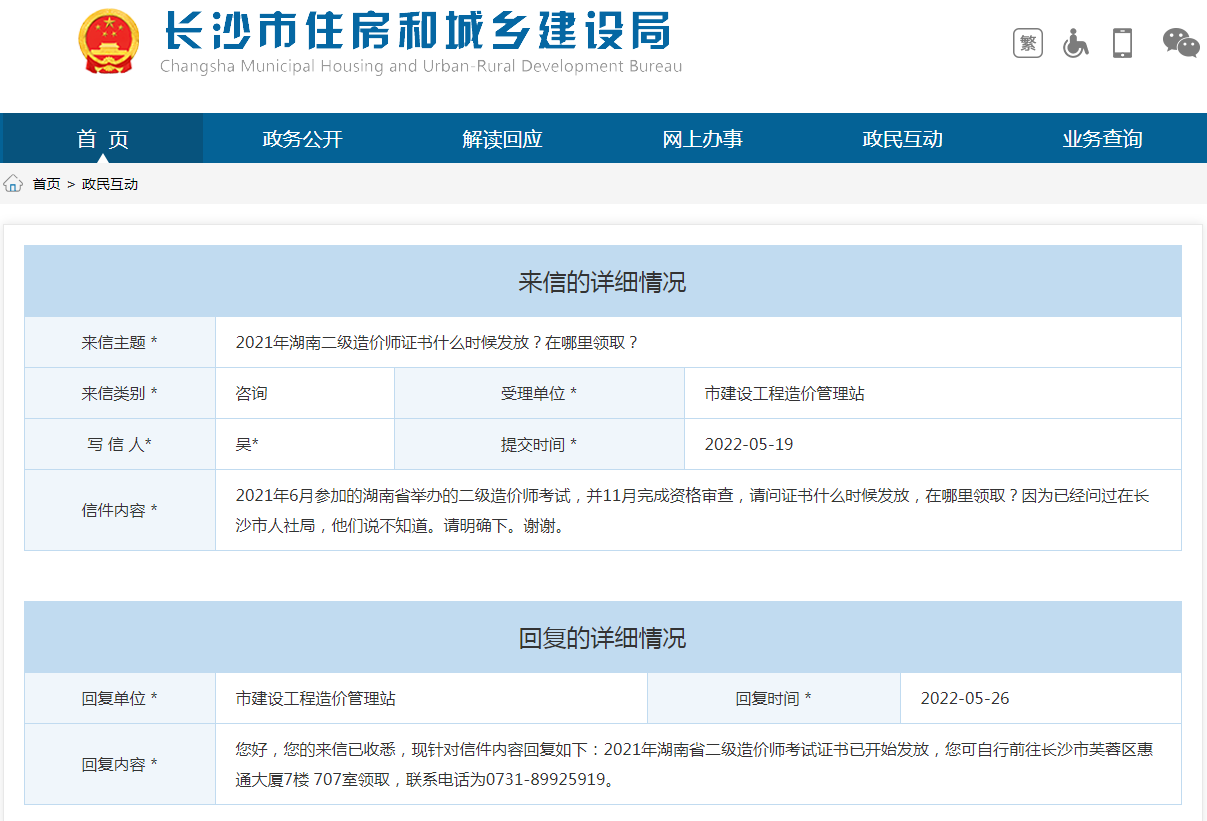The width and height of the screenshot is (1207, 821).
Task: Click the reply date 2022-05-26
Action: pos(965,698)
